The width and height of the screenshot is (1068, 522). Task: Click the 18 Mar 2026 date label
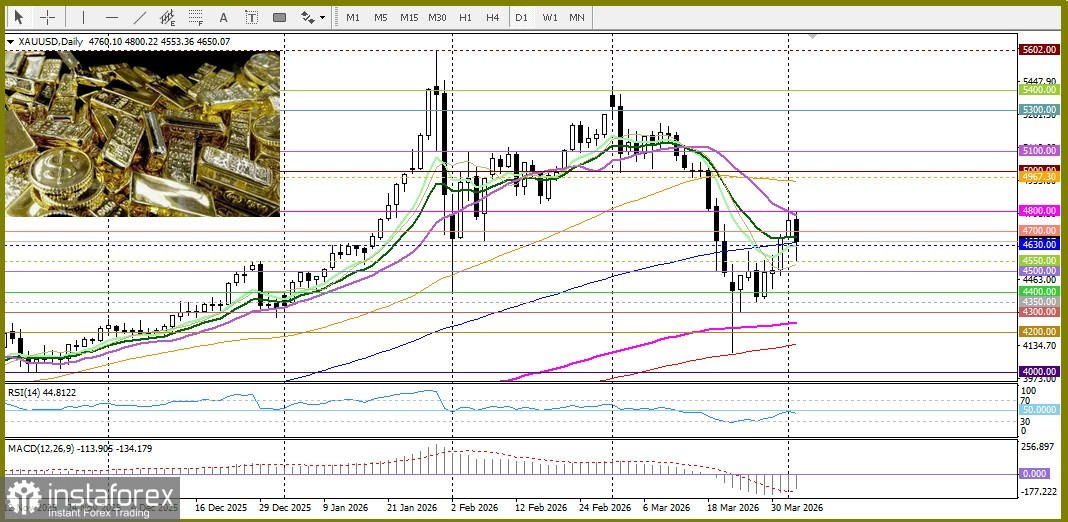732,508
